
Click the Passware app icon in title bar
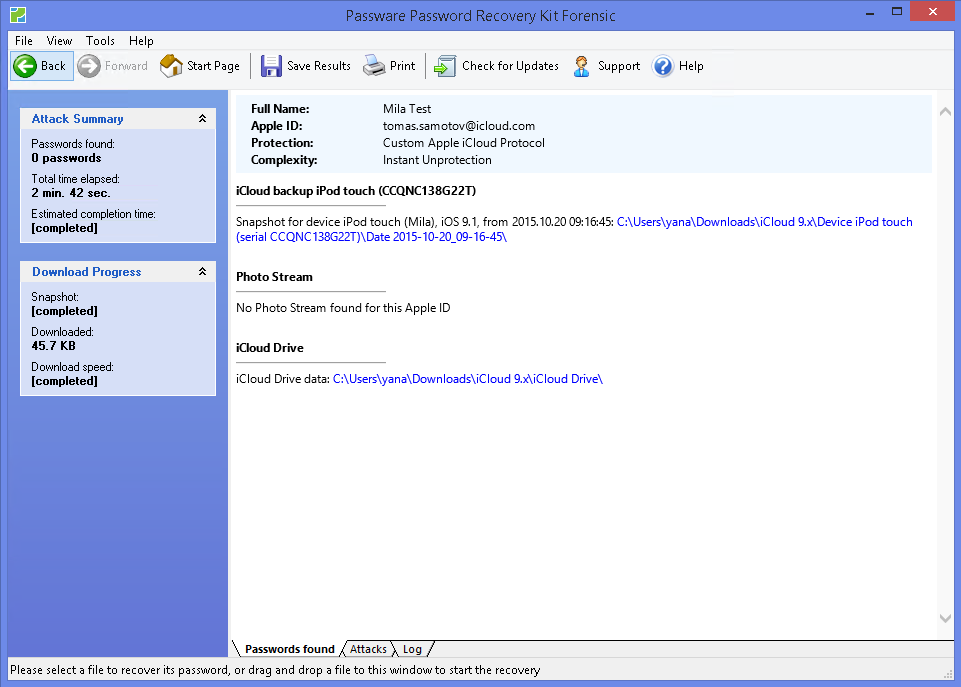tap(18, 15)
